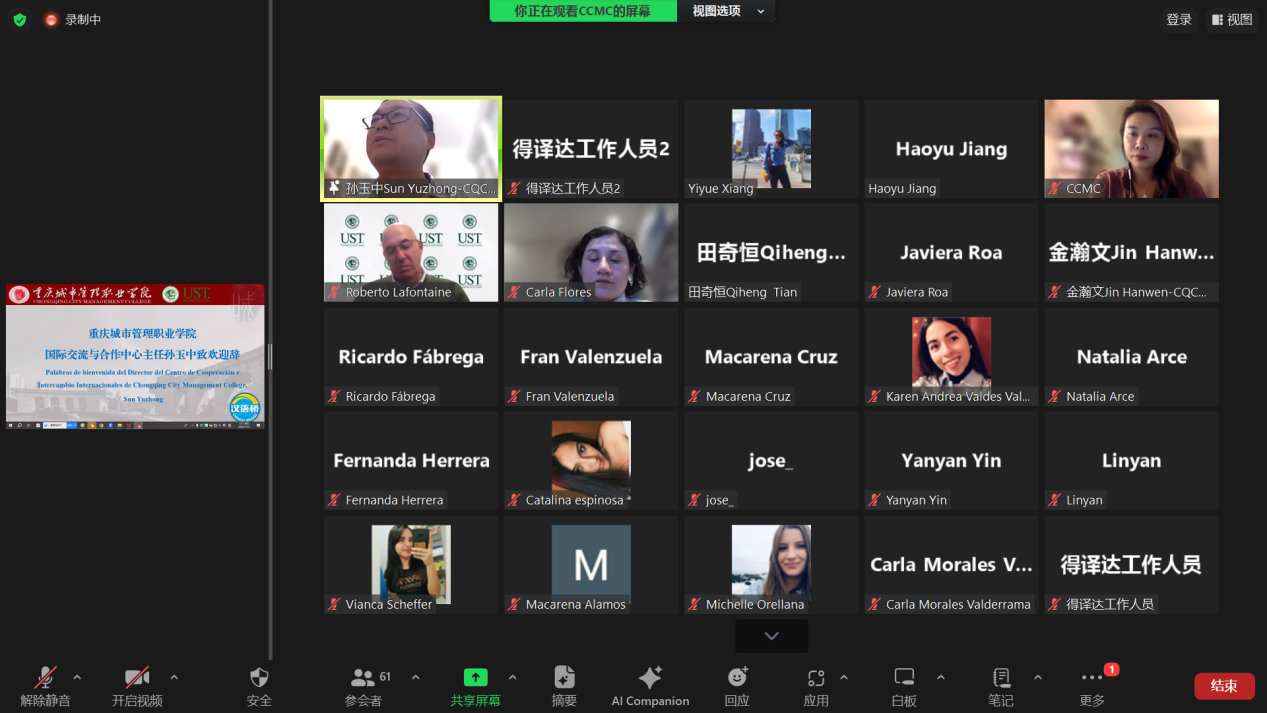Screen dimensions: 1267x713
Task: Turn on the camera (开启视频)
Action: click(x=137, y=678)
